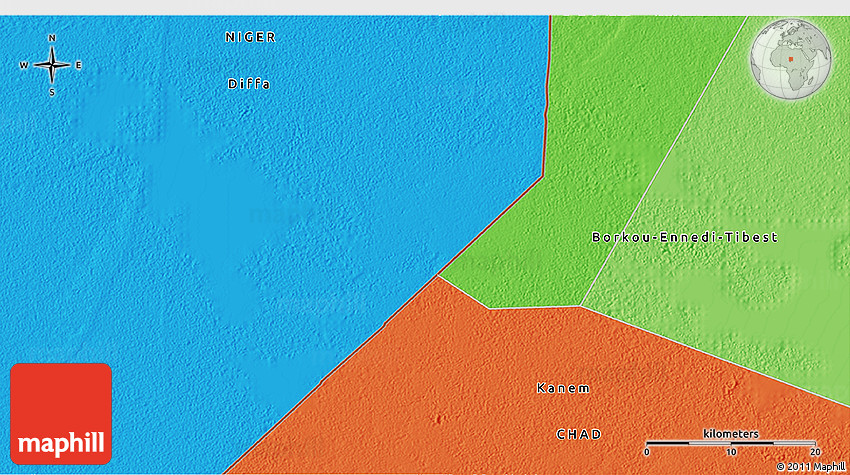This screenshot has height=475, width=850.
Task: Click the compass rose icon
Action: [x=52, y=65]
